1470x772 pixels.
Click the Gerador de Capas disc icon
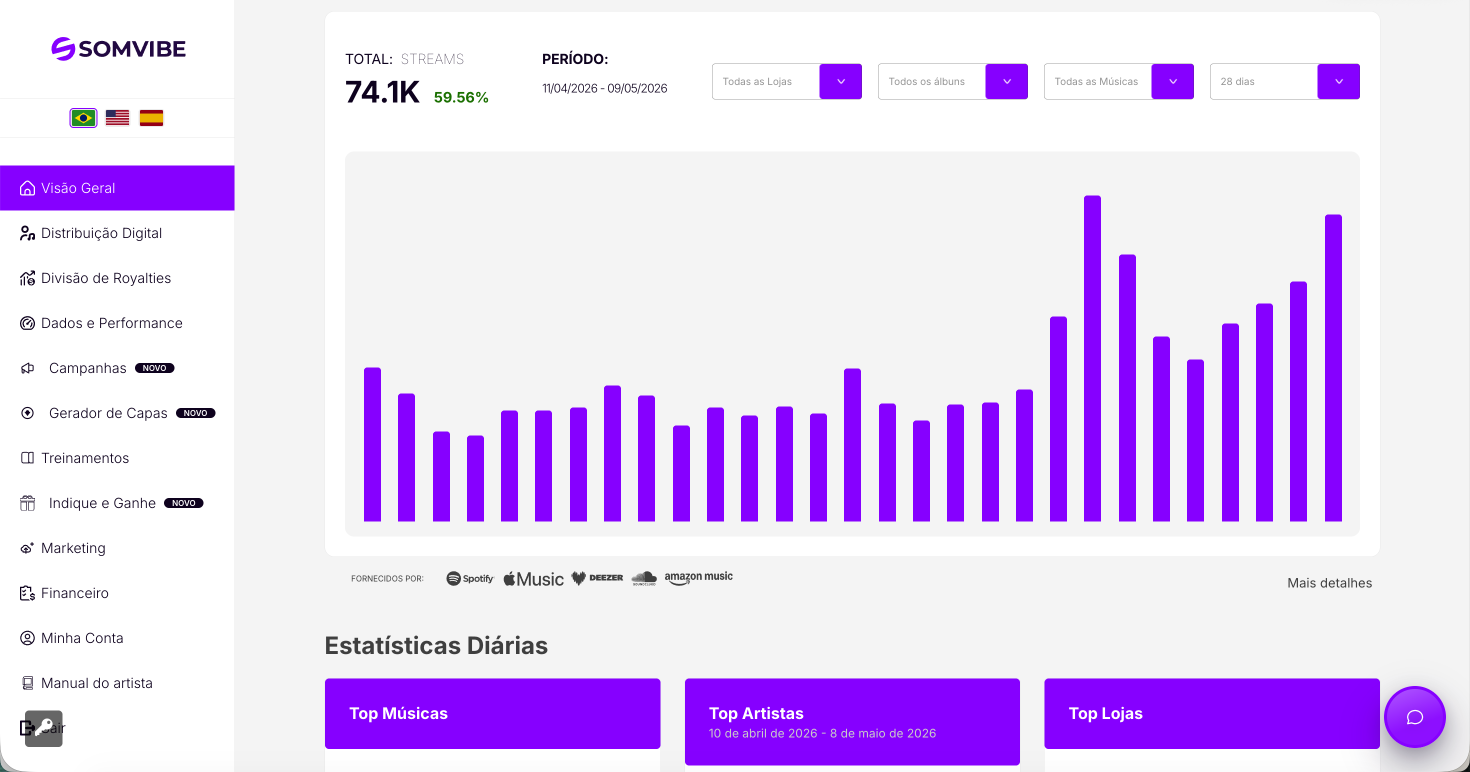28,413
